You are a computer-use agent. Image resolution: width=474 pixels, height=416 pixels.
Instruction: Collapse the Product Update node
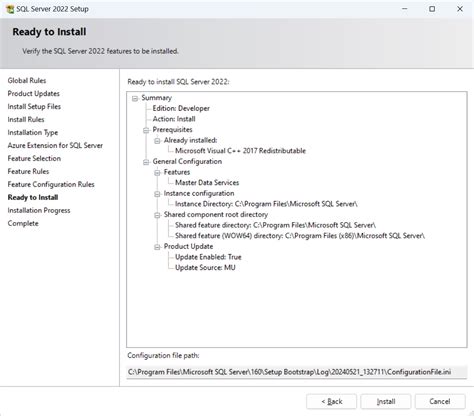click(x=157, y=247)
